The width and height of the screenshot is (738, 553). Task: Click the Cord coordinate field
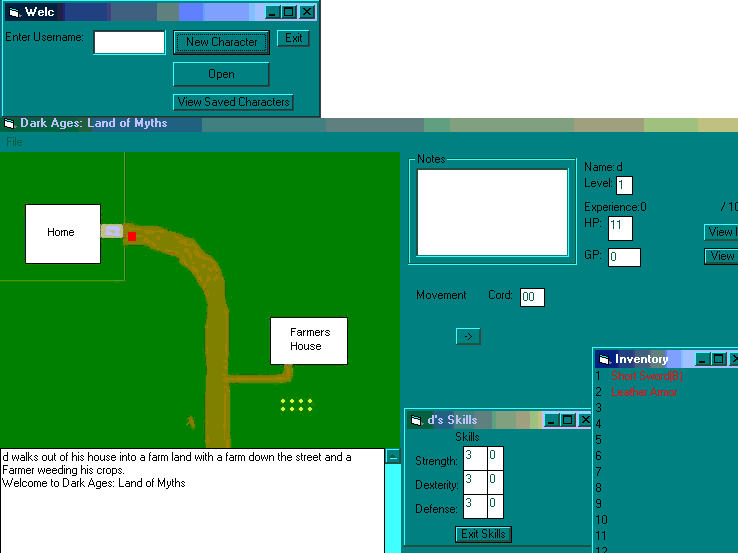(x=532, y=297)
